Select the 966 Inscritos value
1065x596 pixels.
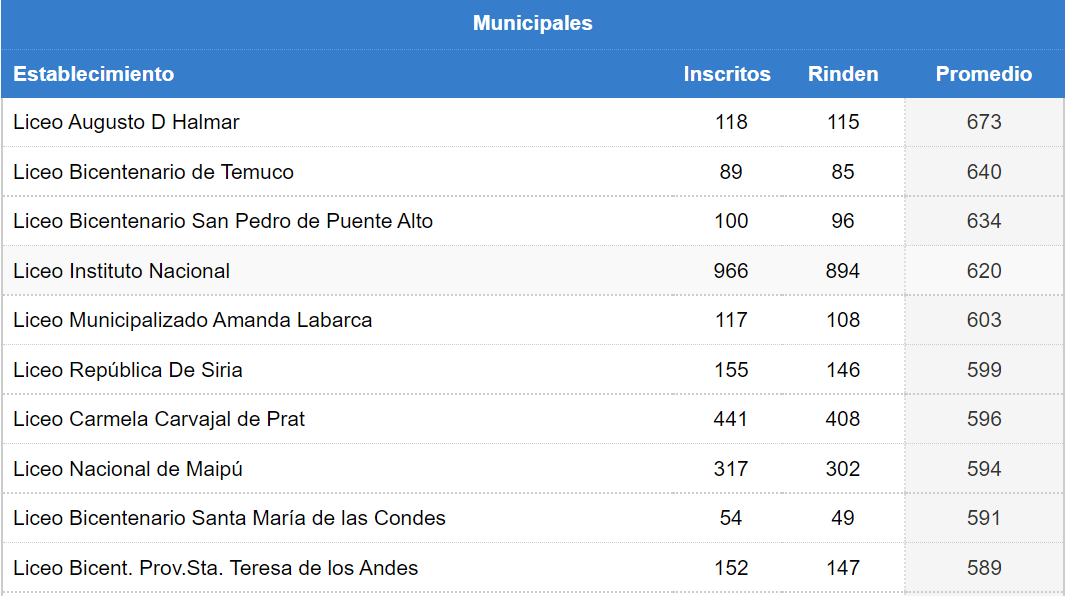(731, 270)
